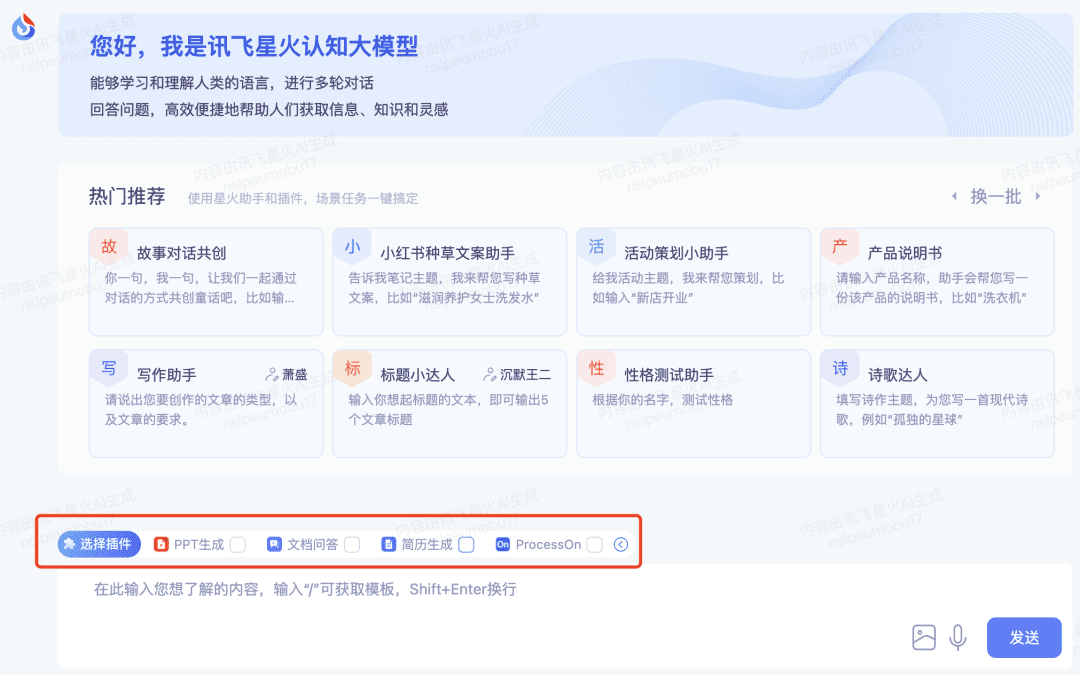Screen dimensions: 1080x675
Task: Click the 简历生成 plugin label
Action: click(426, 544)
